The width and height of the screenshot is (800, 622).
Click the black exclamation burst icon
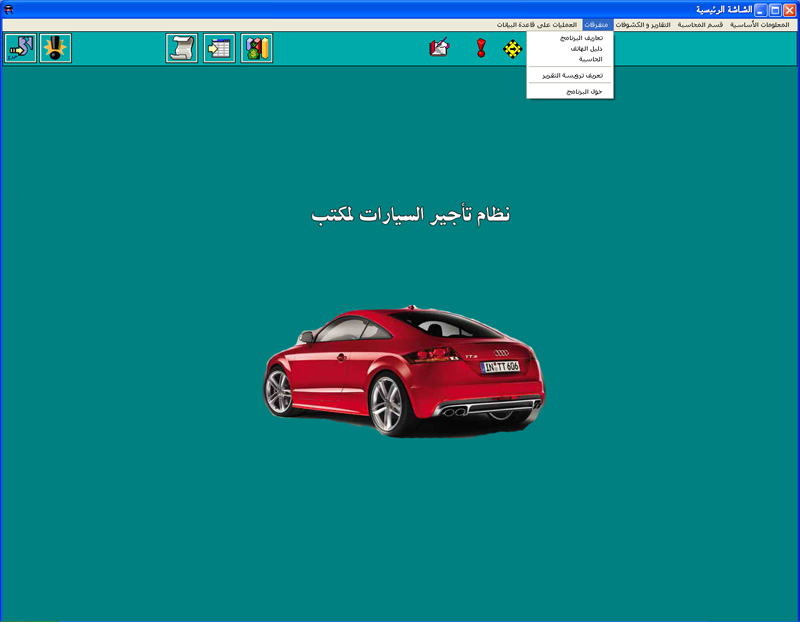(56, 48)
